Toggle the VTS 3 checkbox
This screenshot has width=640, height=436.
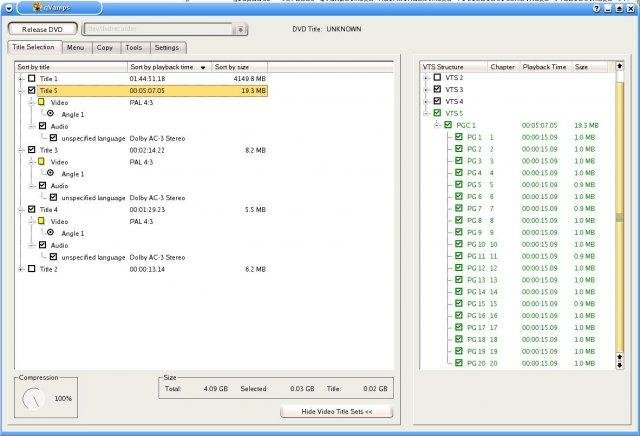[437, 89]
